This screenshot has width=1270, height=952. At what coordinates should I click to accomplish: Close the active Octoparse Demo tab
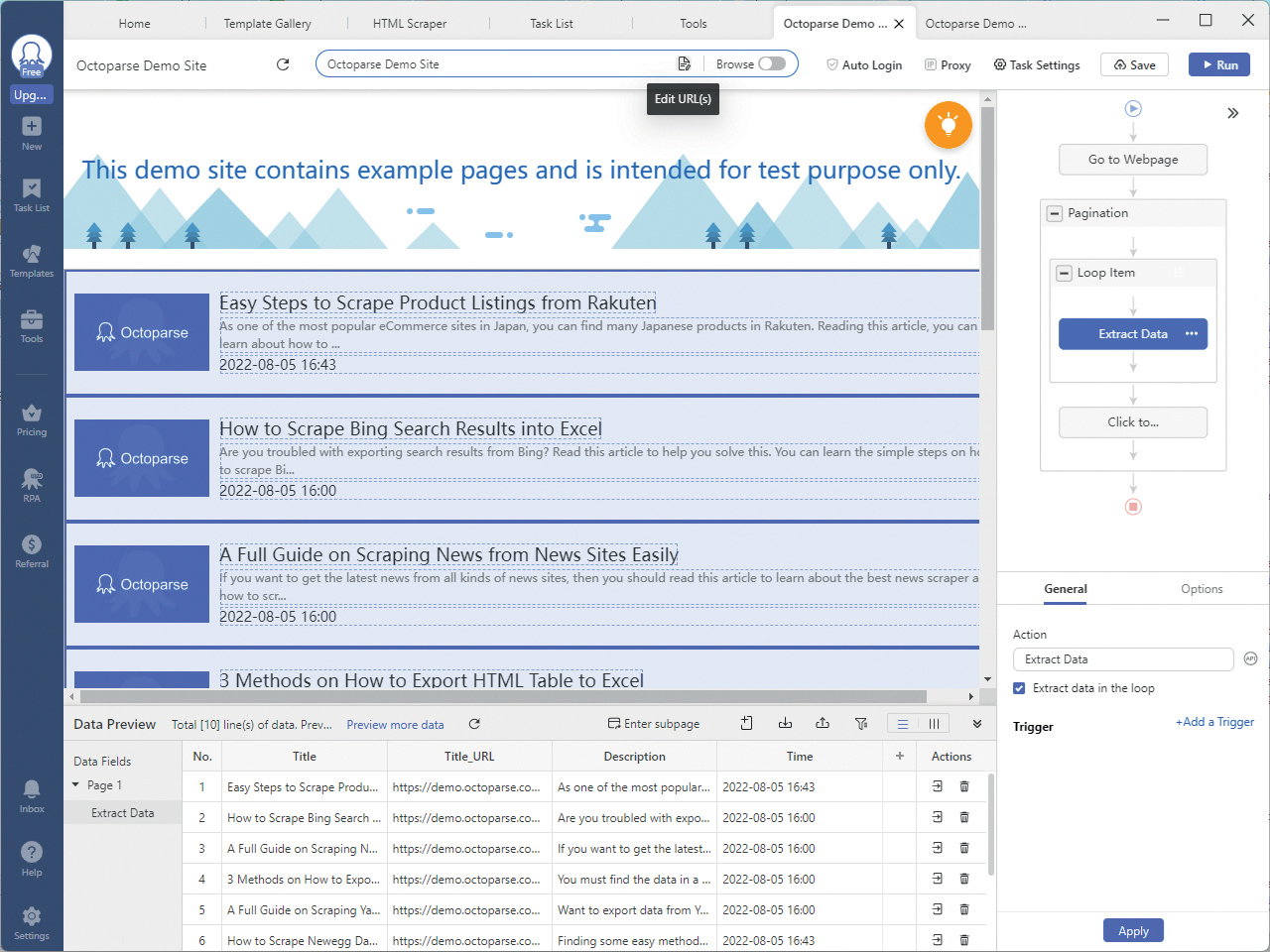pyautogui.click(x=899, y=24)
